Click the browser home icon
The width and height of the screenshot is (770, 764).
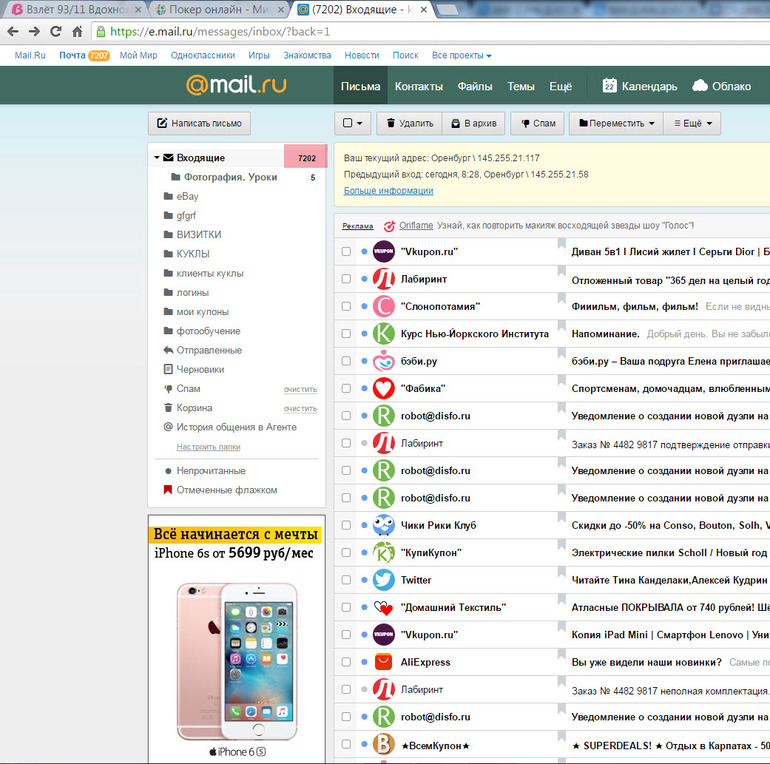pyautogui.click(x=77, y=31)
